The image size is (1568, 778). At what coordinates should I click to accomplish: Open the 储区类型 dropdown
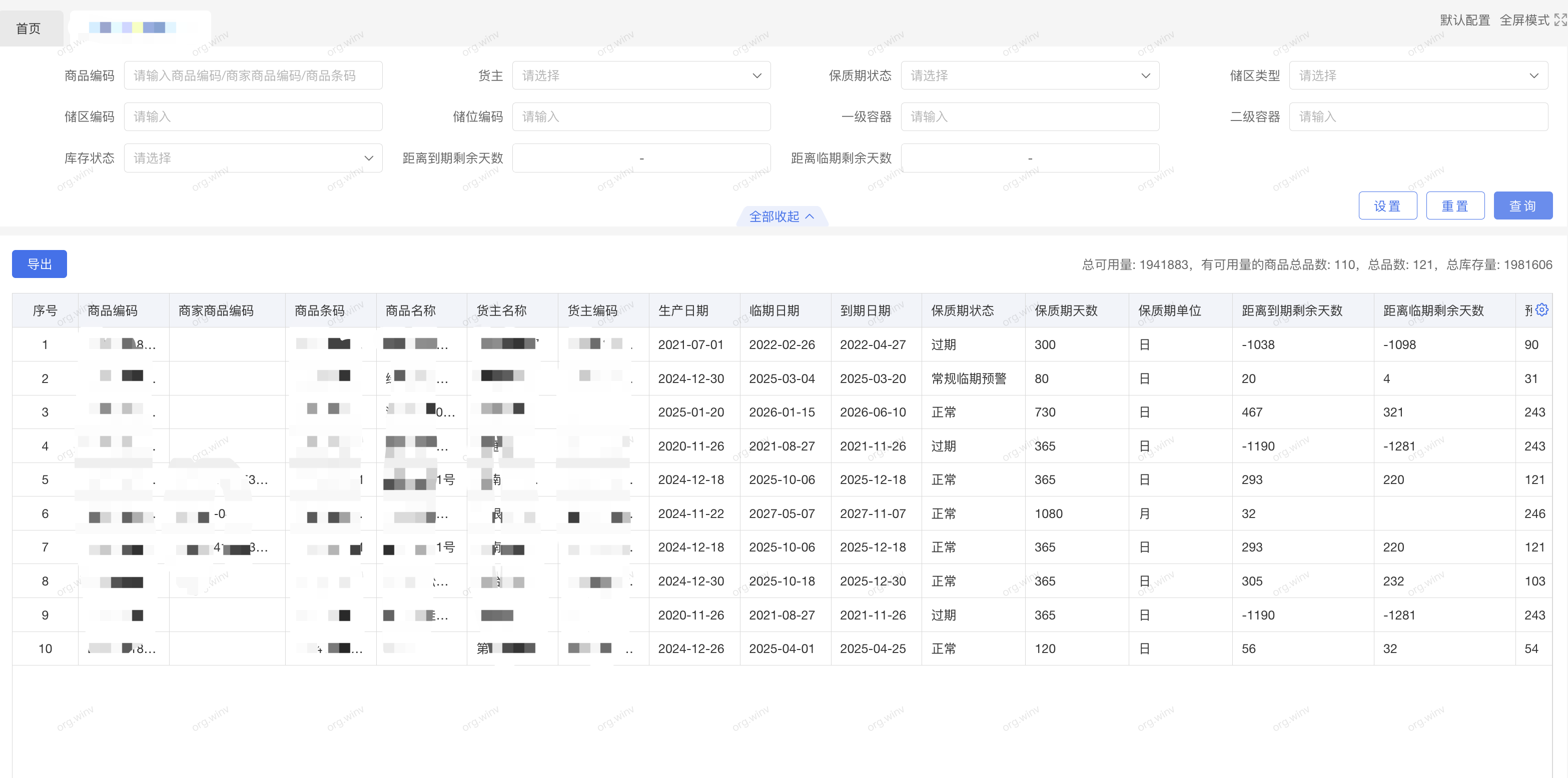[x=1418, y=75]
